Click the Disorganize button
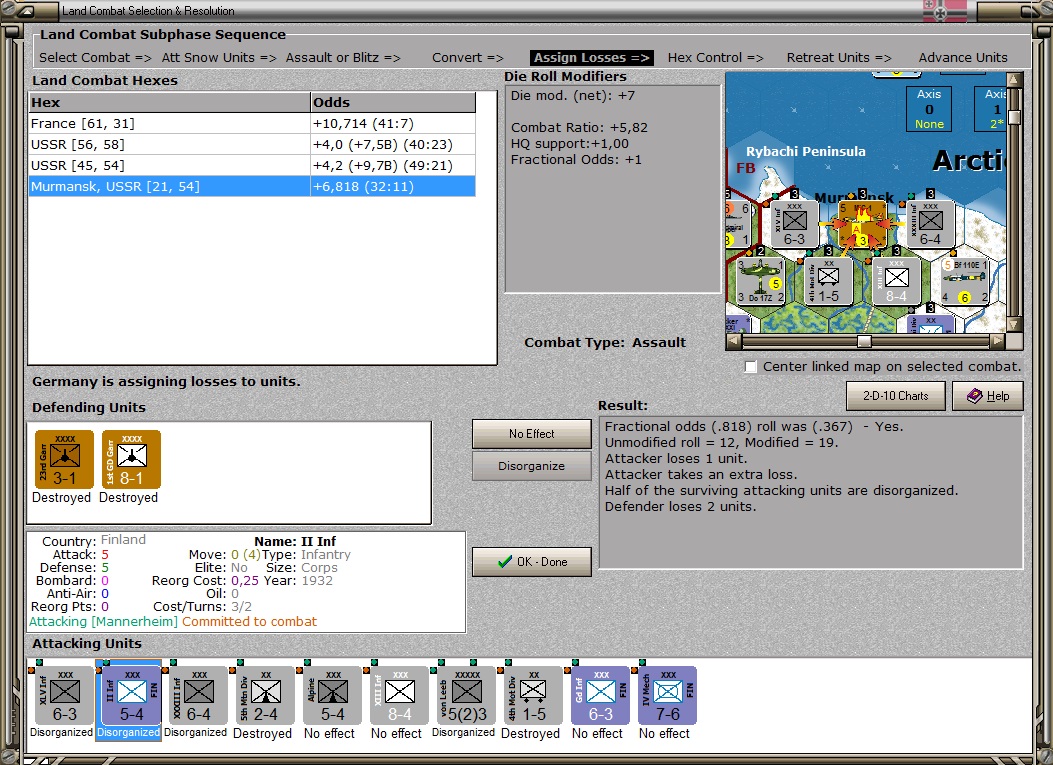1053x765 pixels. coord(532,466)
